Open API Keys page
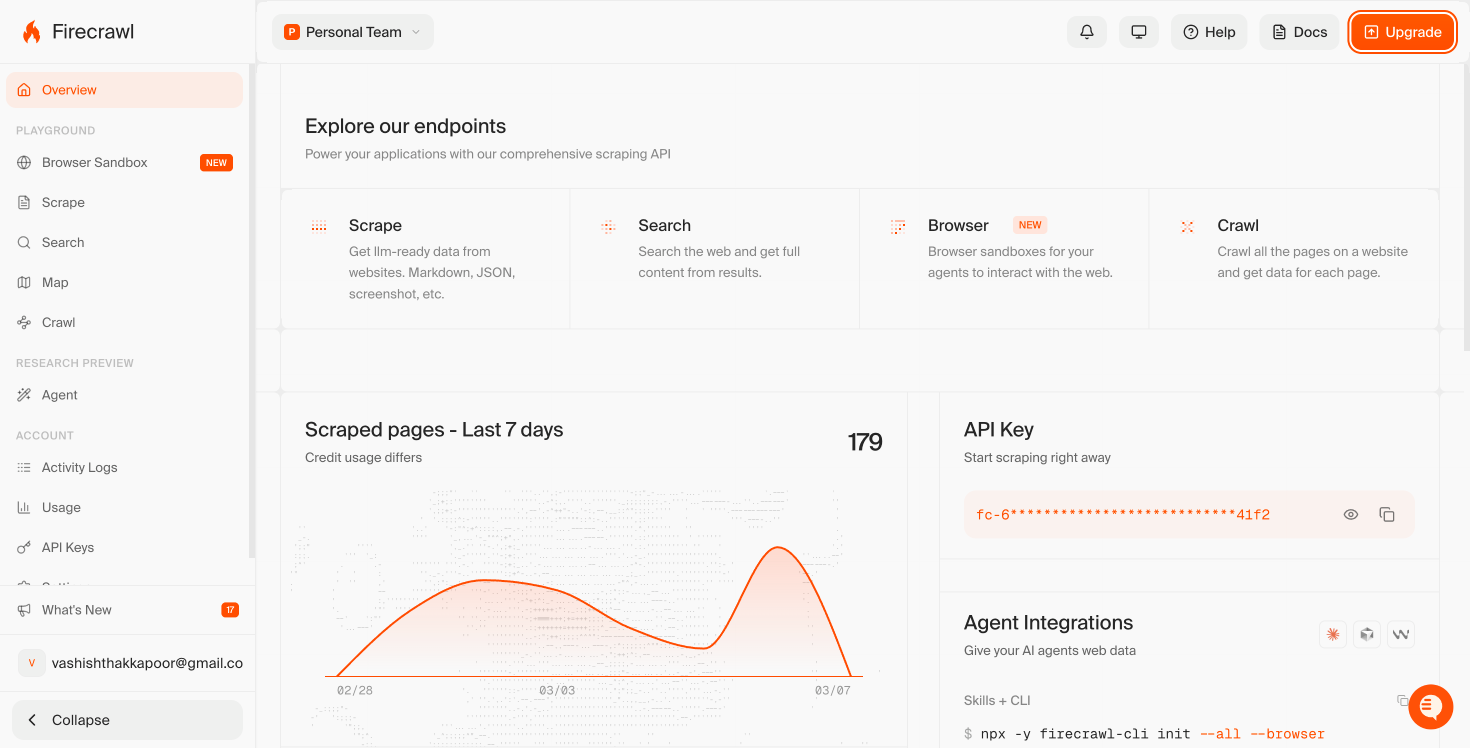Image resolution: width=1470 pixels, height=748 pixels. (x=124, y=547)
